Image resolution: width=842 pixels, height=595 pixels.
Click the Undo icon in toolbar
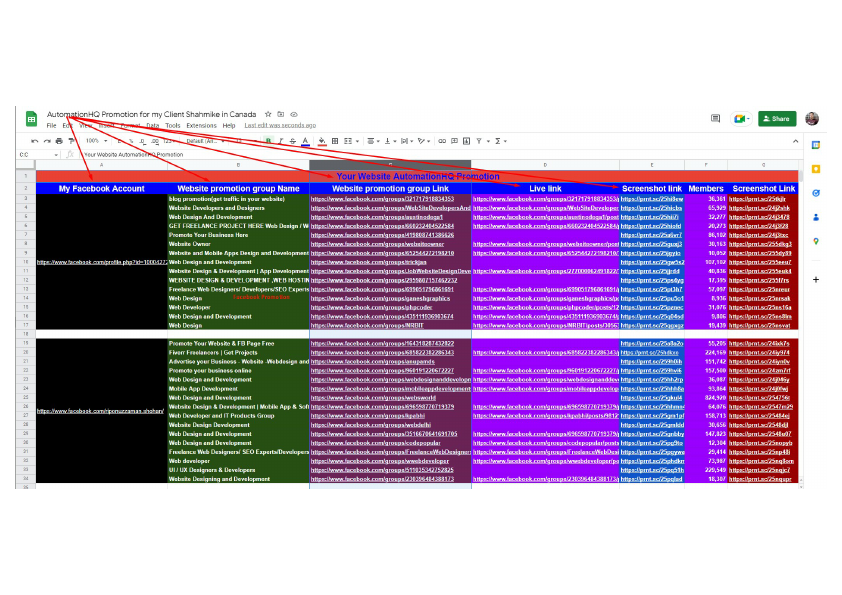[34, 141]
